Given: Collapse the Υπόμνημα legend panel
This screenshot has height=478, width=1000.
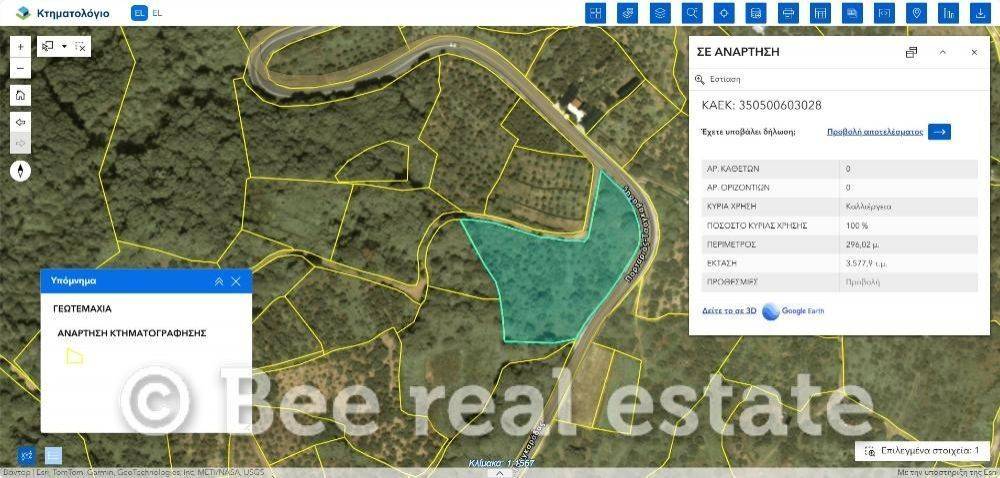Looking at the screenshot, I should tap(218, 282).
